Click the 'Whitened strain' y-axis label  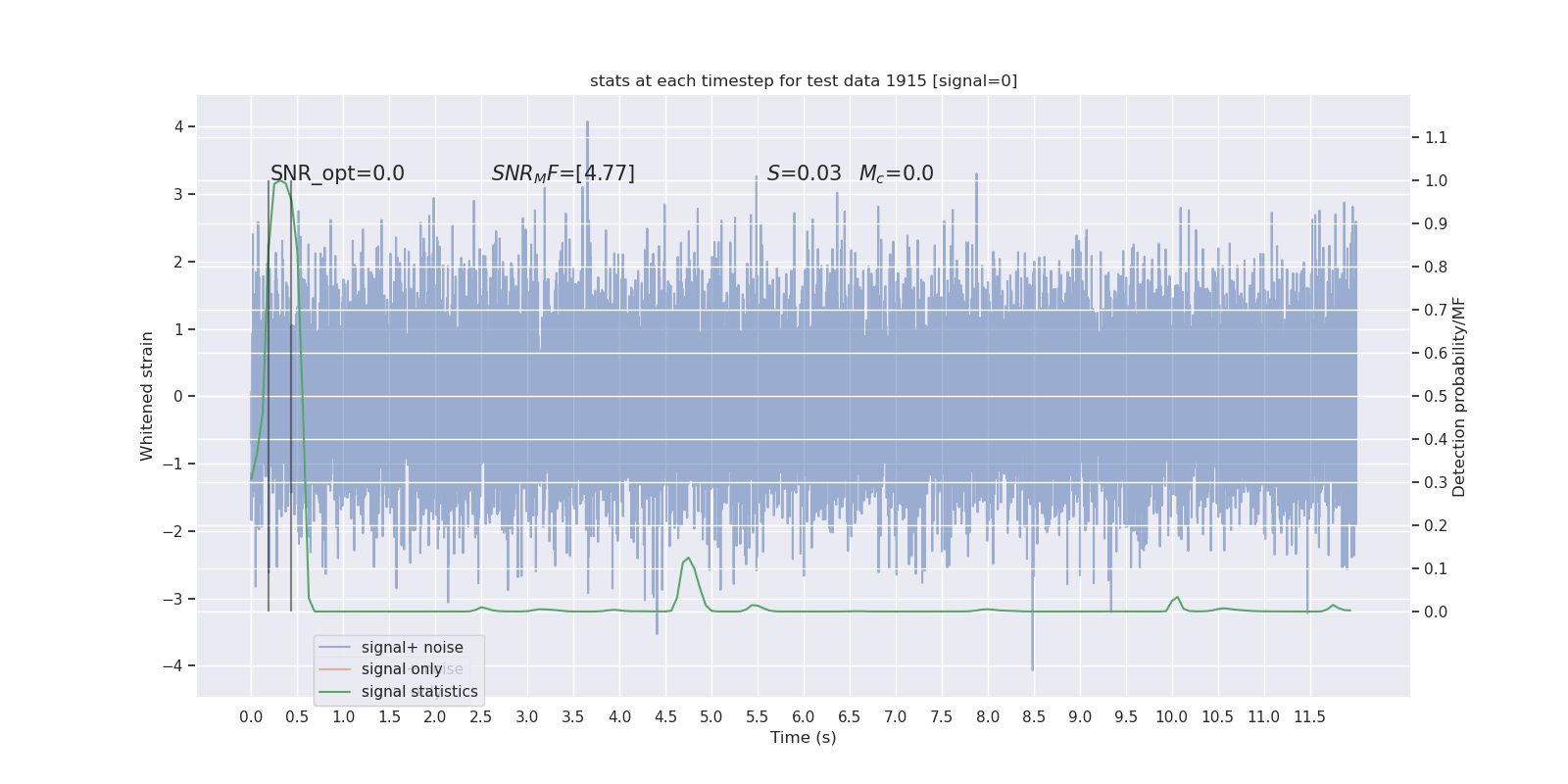coord(147,396)
